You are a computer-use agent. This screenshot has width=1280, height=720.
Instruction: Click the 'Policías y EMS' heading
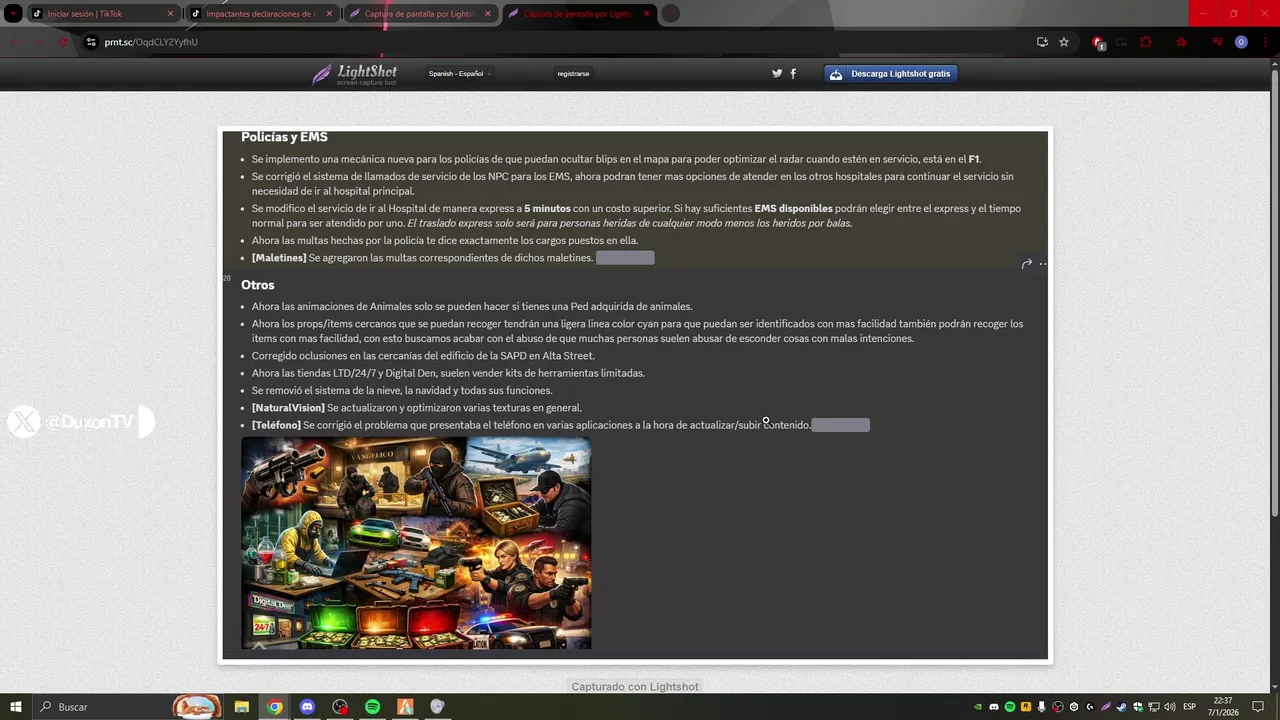[x=284, y=137]
